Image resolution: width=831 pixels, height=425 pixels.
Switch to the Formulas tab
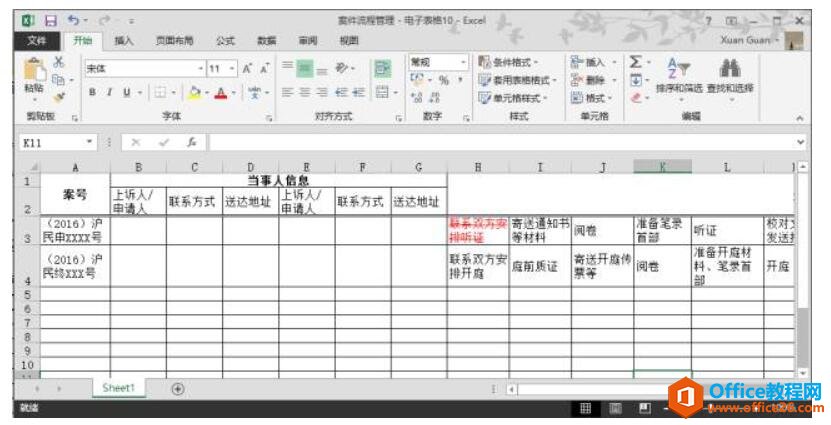click(x=225, y=41)
